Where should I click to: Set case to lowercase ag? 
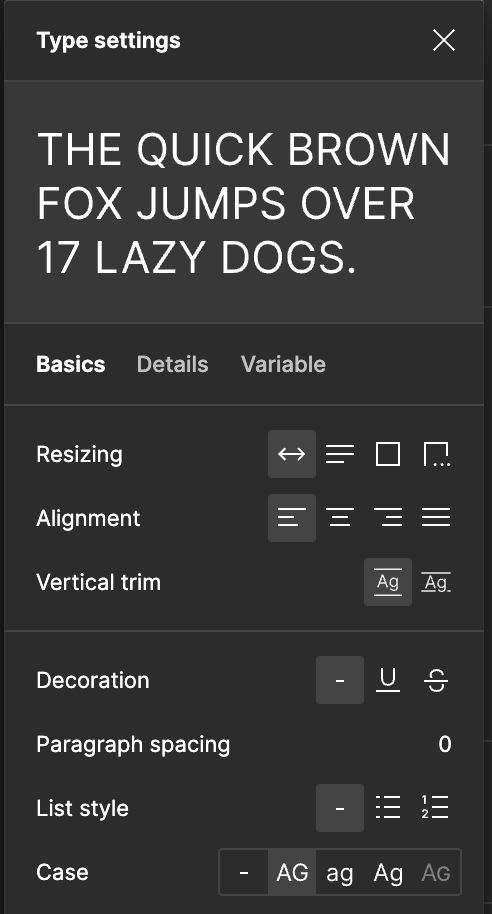[x=340, y=873]
